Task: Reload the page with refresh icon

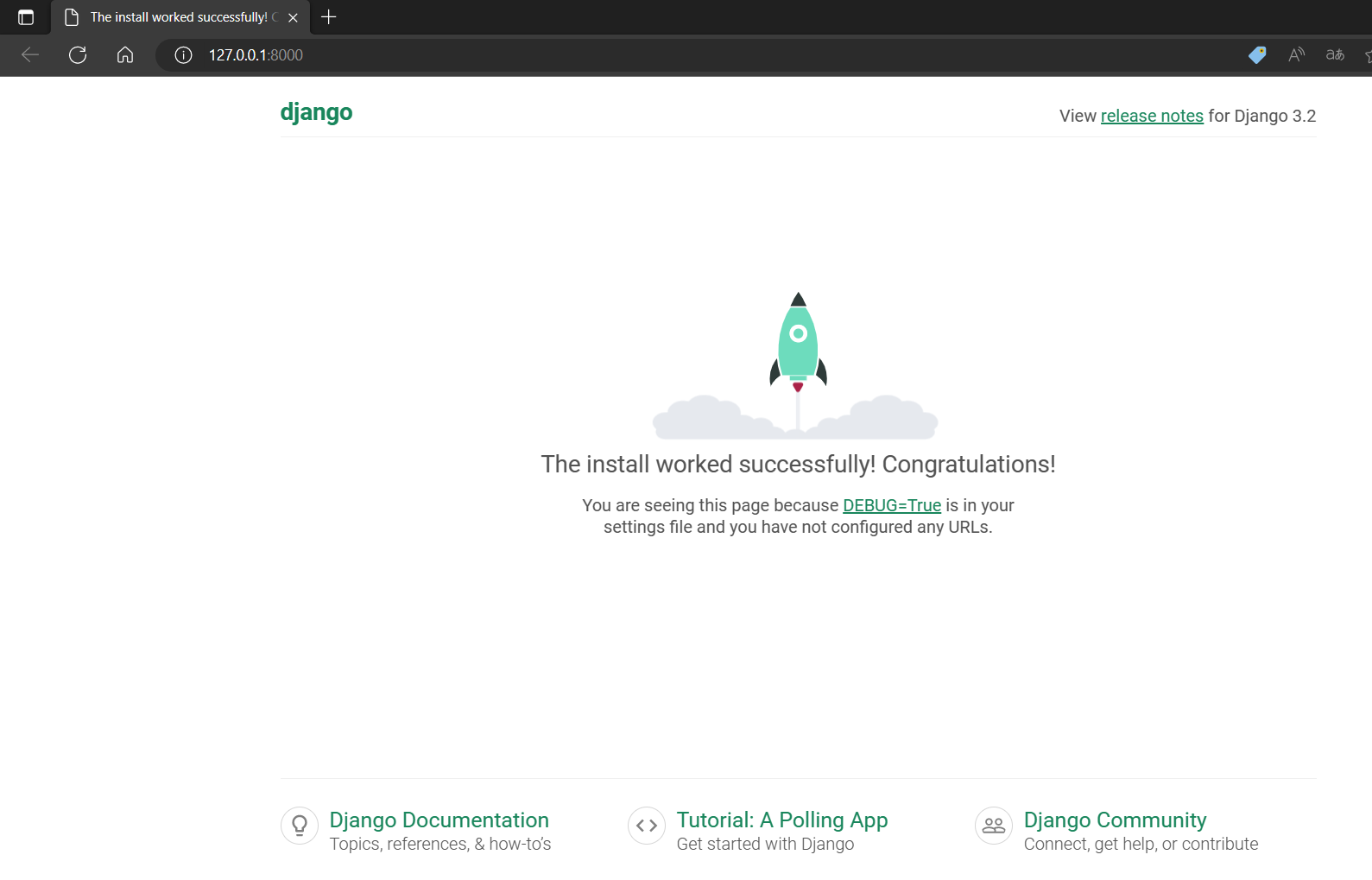Action: 78,55
